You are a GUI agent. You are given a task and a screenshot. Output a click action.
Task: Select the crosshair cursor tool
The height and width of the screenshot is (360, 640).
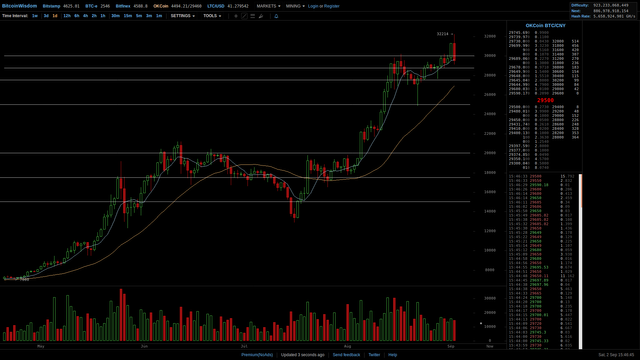tap(236, 16)
